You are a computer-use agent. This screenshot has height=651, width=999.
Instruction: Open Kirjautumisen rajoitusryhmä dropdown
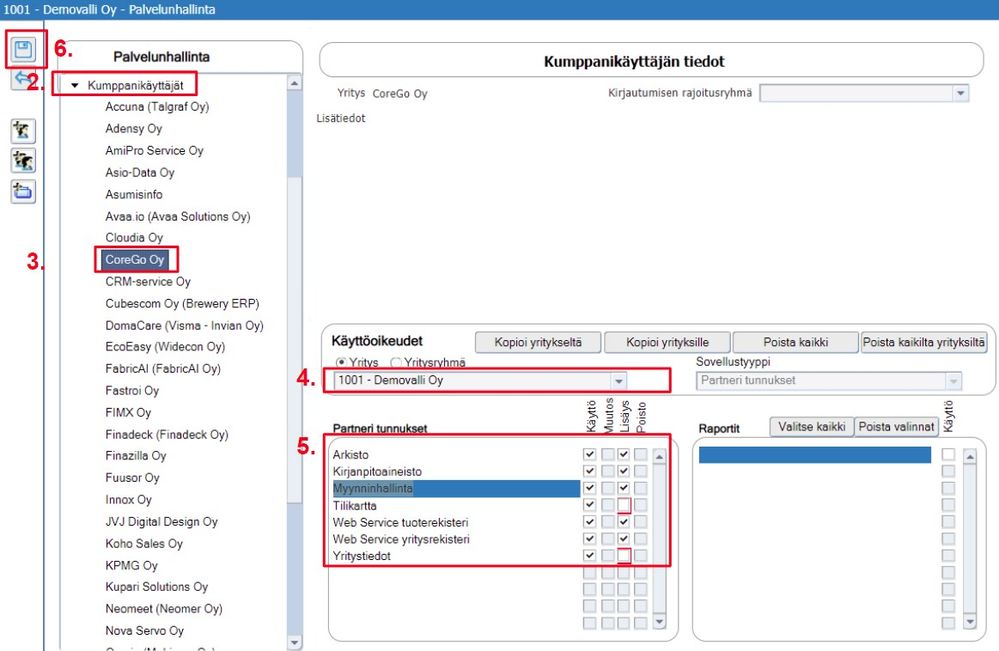point(960,94)
